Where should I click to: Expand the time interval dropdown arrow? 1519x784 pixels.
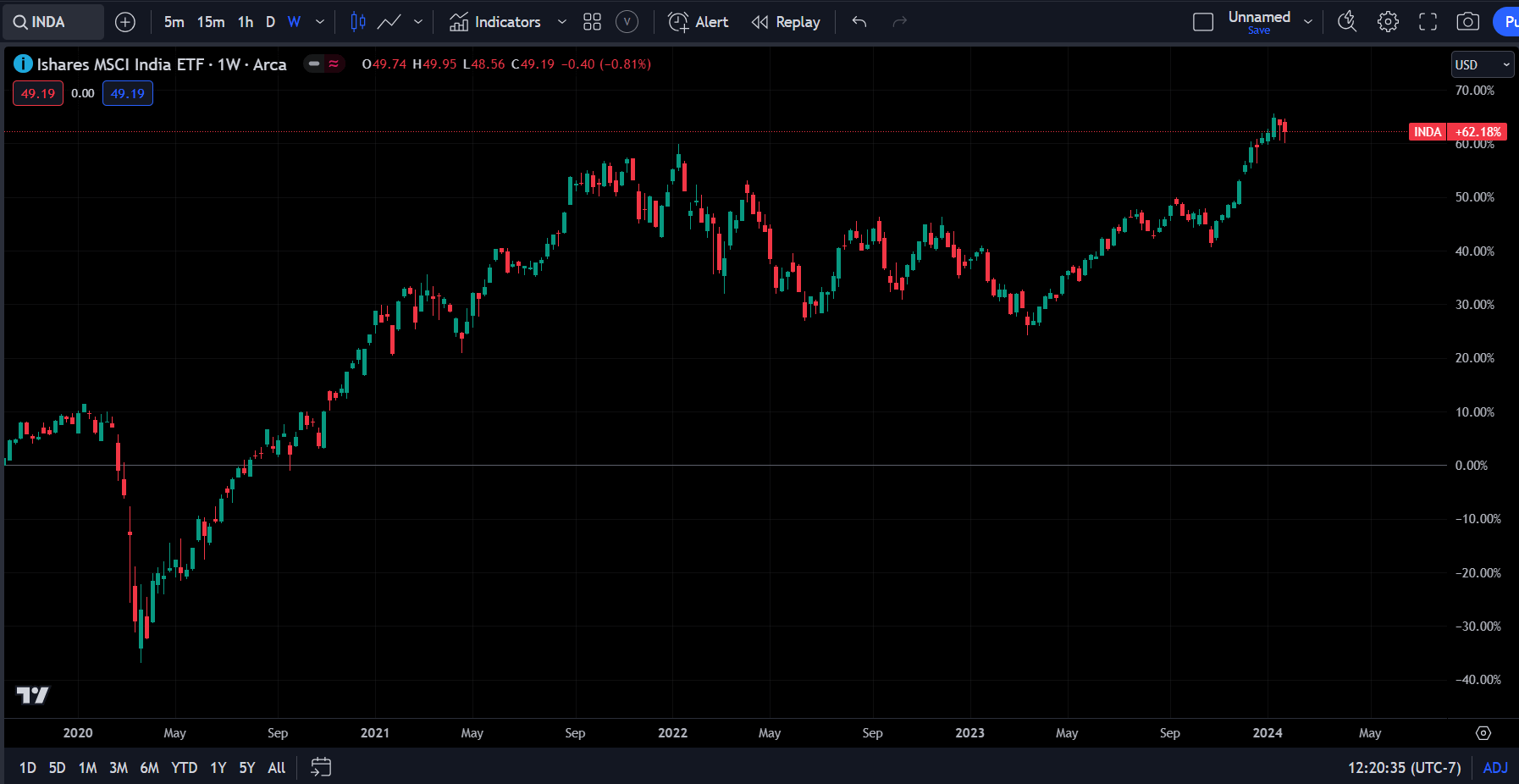click(x=320, y=22)
